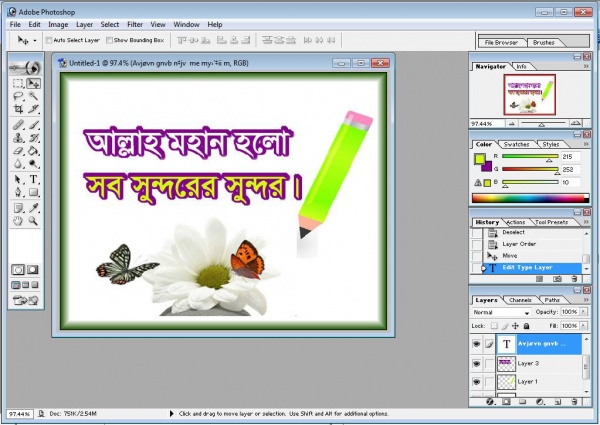Select the Hand tool
The image size is (600, 425).
(x=18, y=221)
